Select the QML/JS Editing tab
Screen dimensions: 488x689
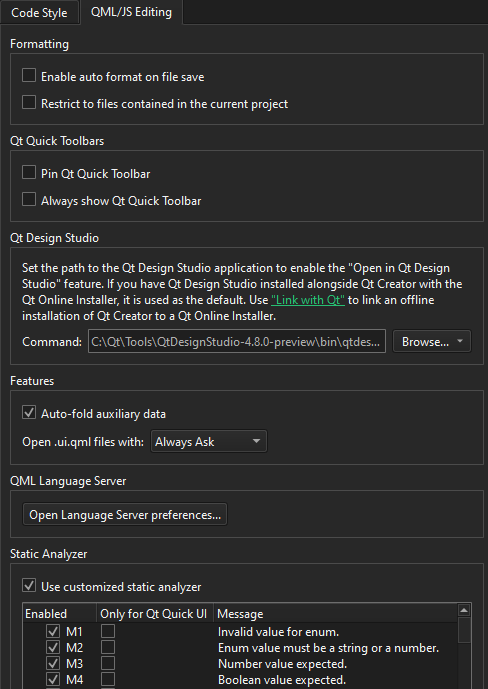click(131, 12)
